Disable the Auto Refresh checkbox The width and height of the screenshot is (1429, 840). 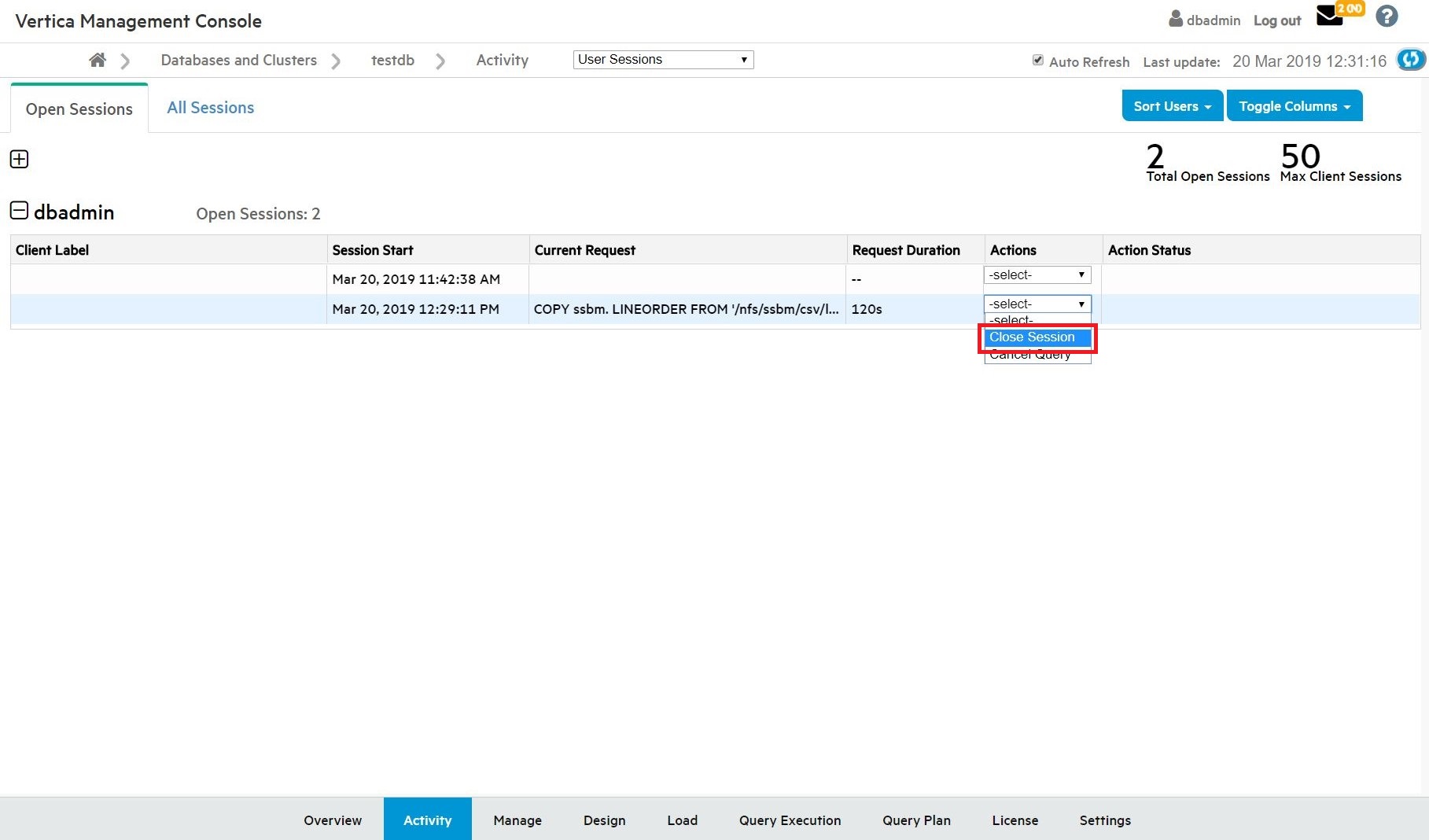pos(1038,61)
